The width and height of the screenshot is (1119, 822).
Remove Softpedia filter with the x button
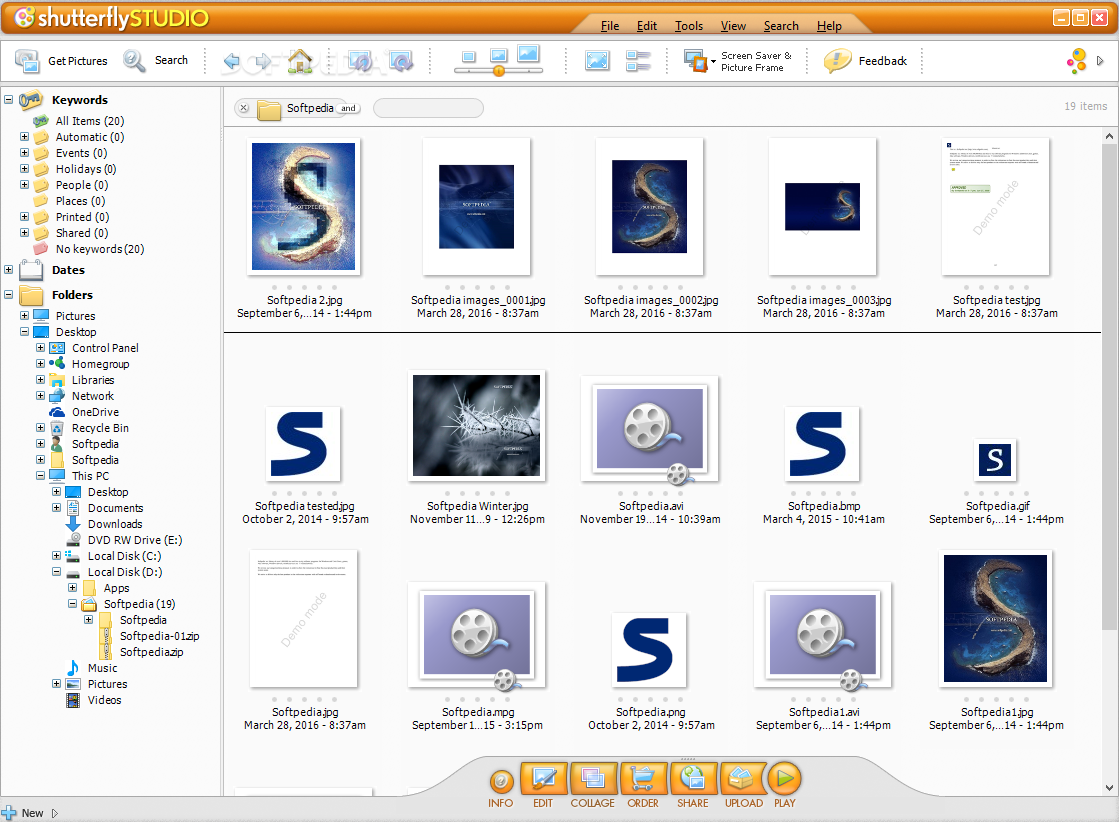point(244,108)
